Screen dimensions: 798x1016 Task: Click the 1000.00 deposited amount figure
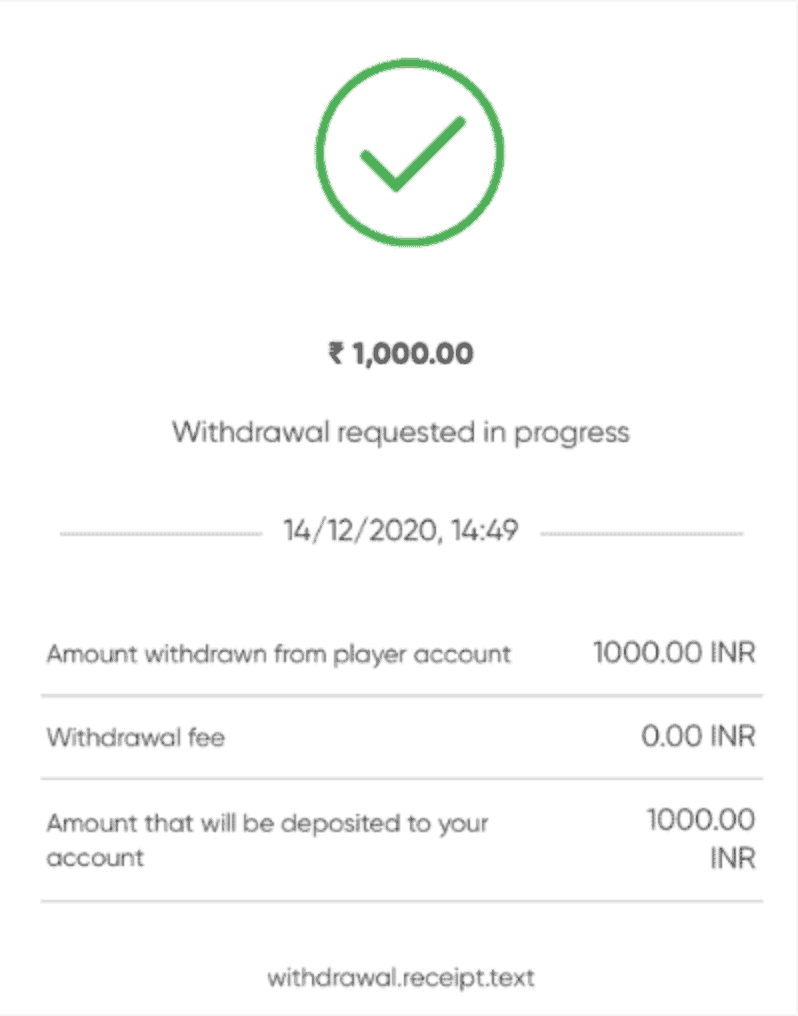[701, 820]
